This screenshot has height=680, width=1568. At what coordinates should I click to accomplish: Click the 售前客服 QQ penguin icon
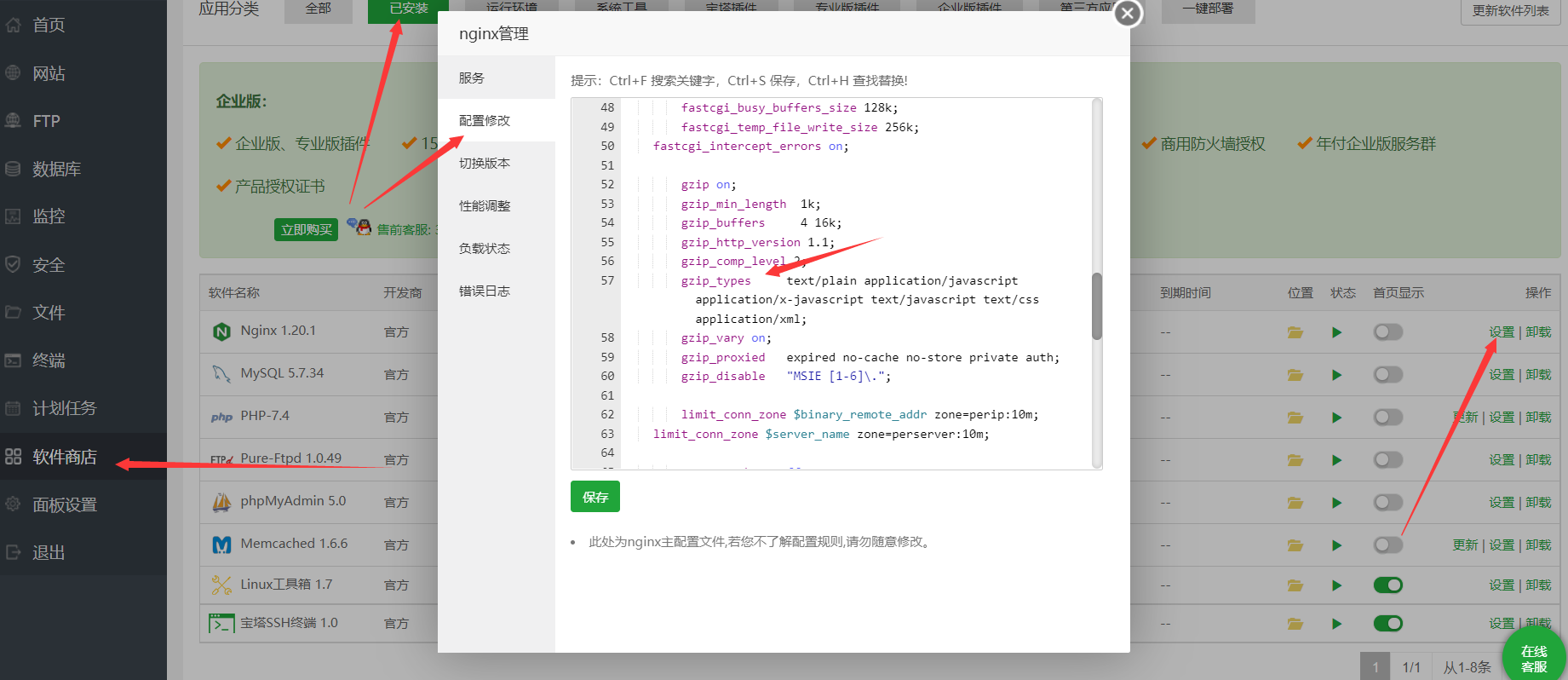(363, 227)
